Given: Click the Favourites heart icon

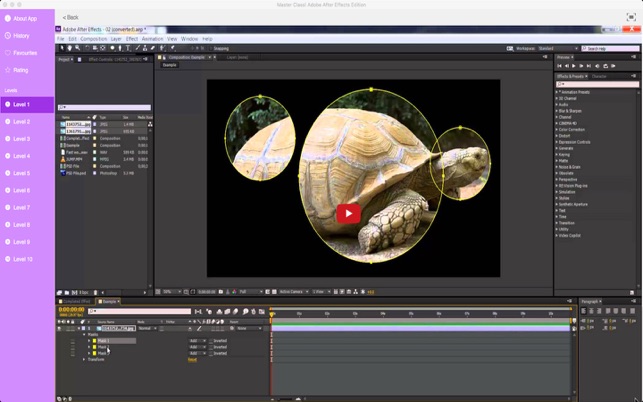Looking at the screenshot, I should tap(8, 52).
